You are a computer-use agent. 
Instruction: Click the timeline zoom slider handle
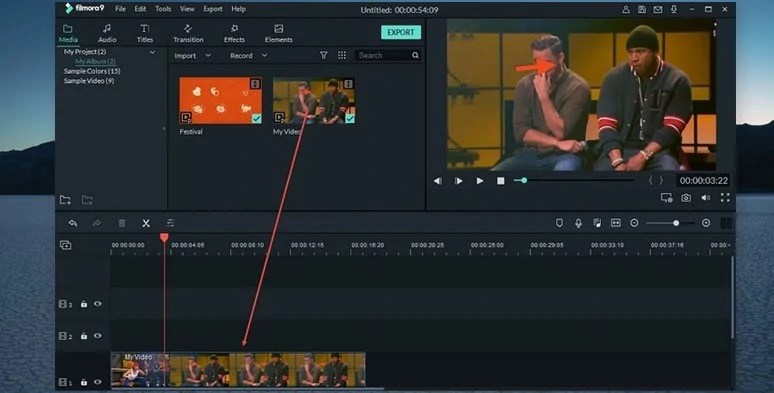point(676,223)
